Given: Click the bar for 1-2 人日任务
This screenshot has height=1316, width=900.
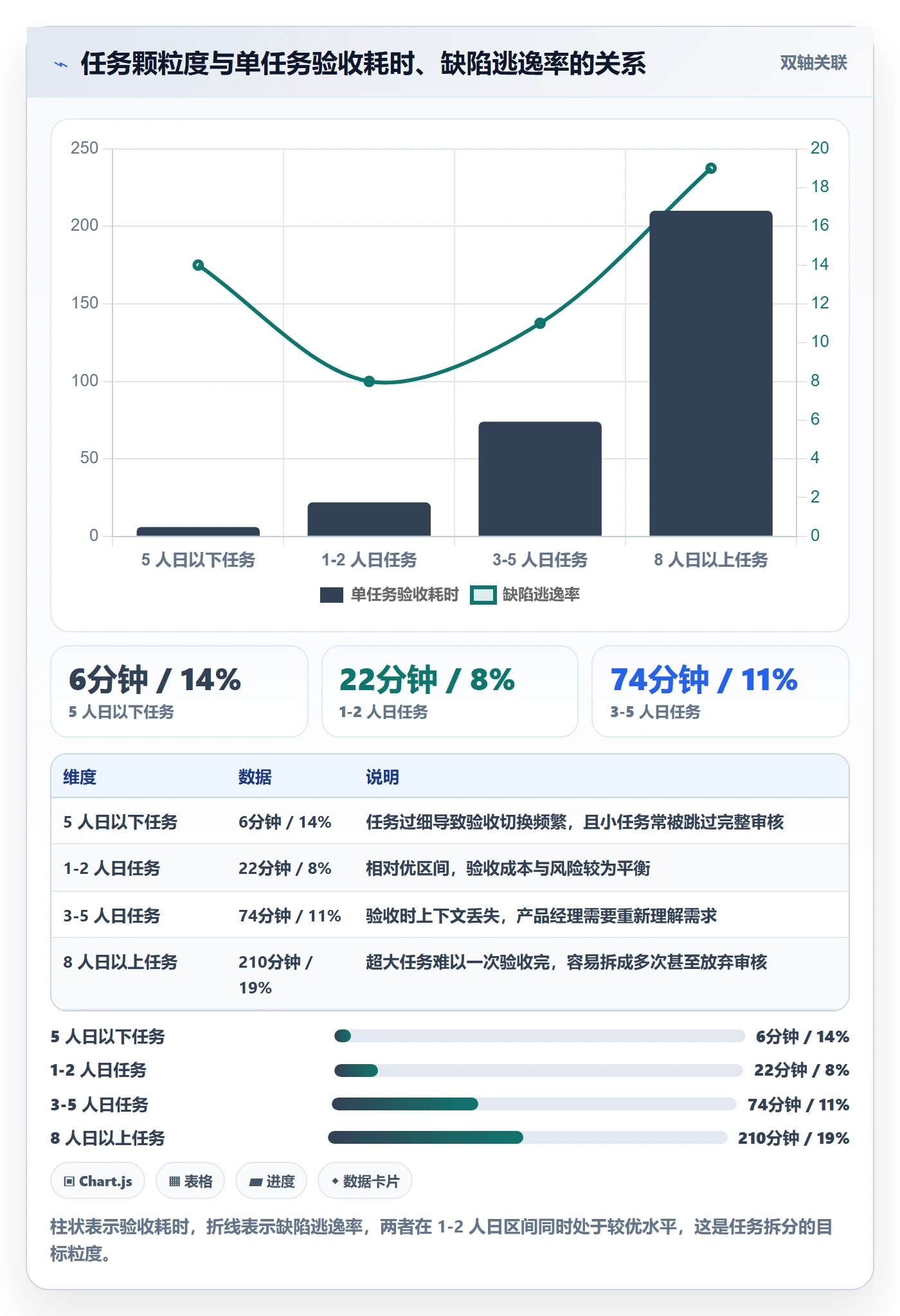Looking at the screenshot, I should click(x=369, y=519).
